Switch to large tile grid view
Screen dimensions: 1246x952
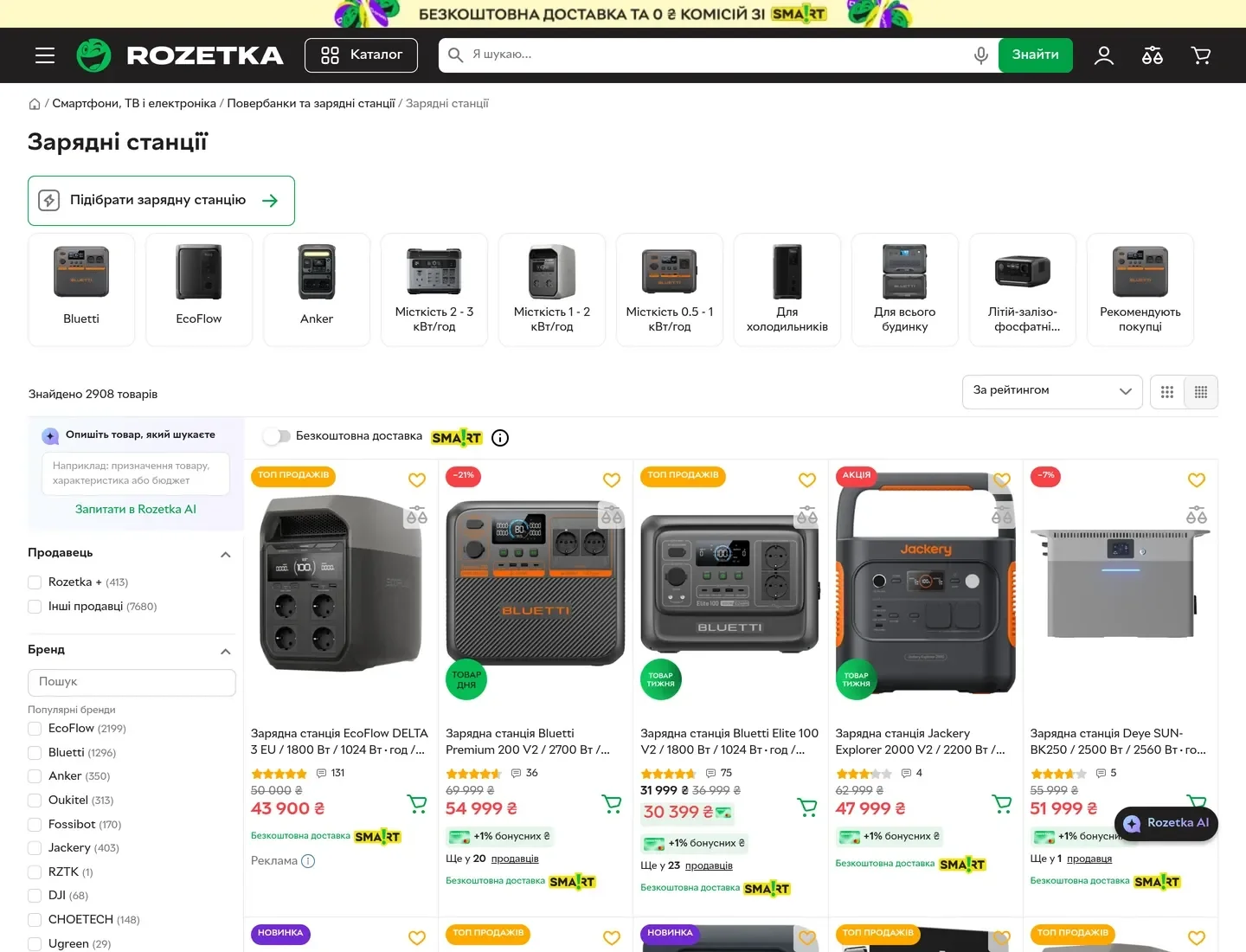tap(1167, 392)
